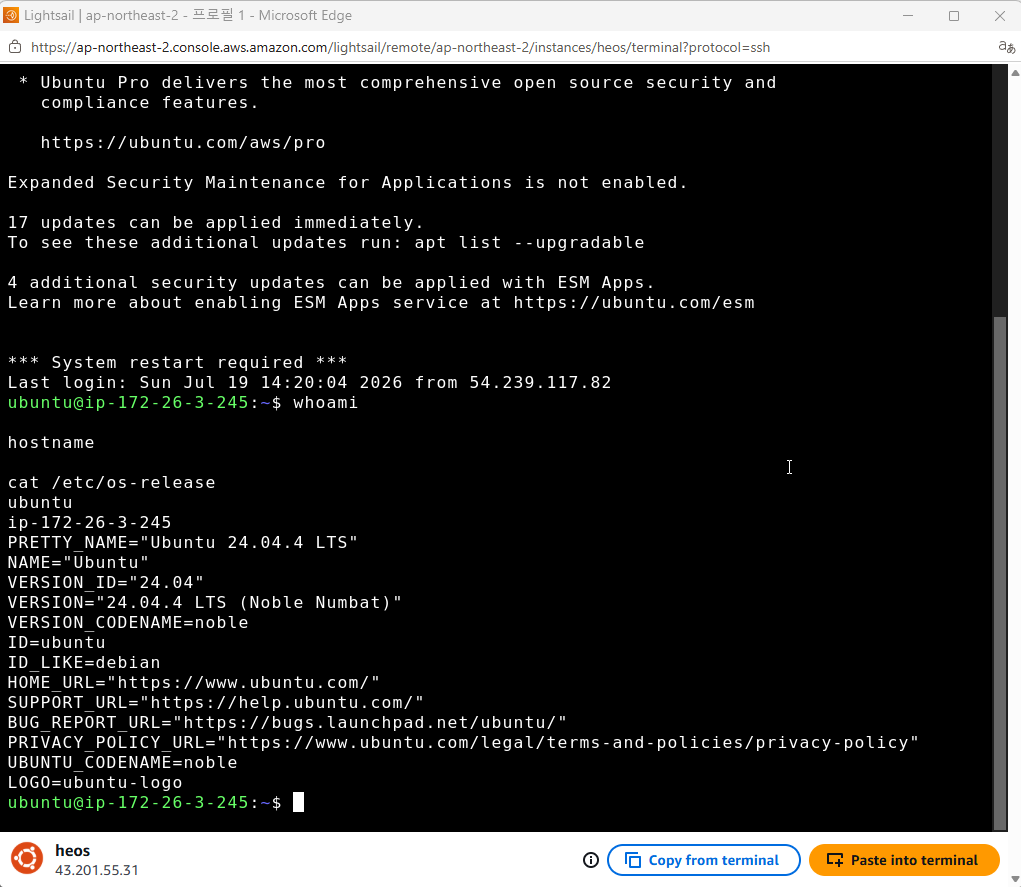The width and height of the screenshot is (1021, 887).
Task: Click the Copy from terminal button
Action: [703, 860]
